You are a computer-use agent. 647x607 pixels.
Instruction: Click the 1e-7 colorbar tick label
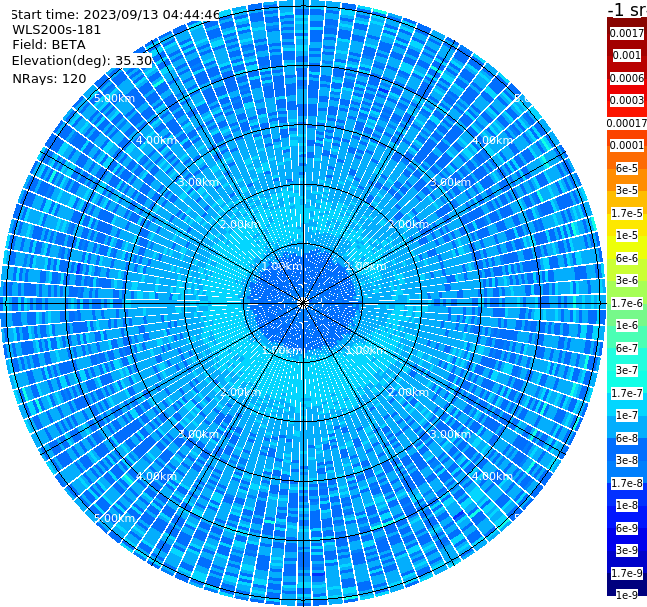(x=627, y=415)
